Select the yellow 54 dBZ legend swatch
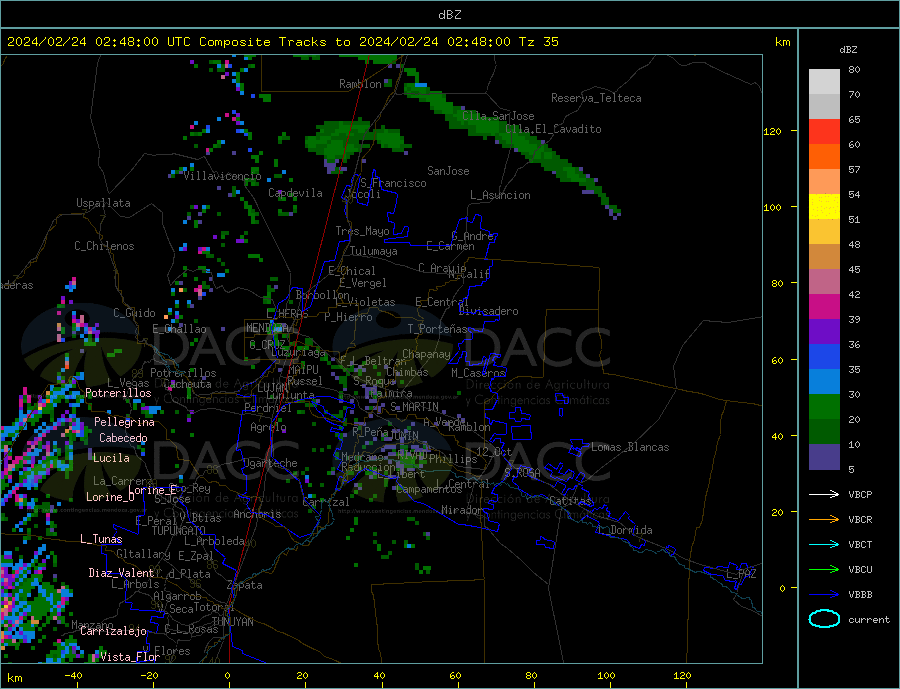Image resolution: width=900 pixels, height=689 pixels. click(824, 207)
